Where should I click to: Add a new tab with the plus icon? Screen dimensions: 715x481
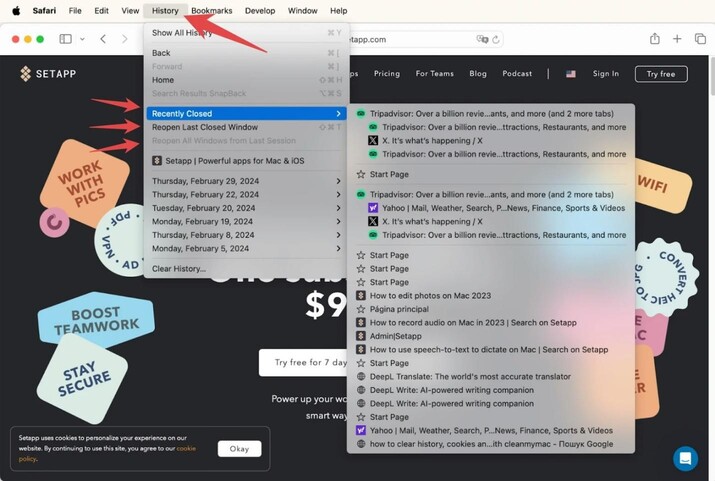coord(677,39)
